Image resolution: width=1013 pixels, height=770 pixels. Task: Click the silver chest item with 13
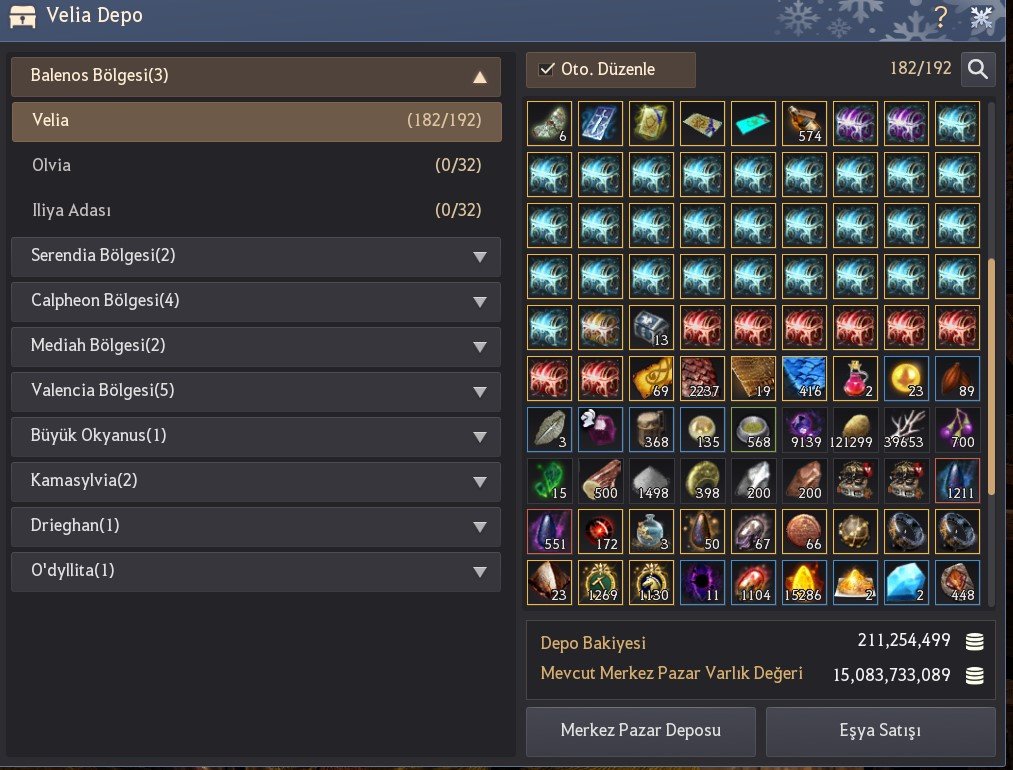[x=651, y=327]
